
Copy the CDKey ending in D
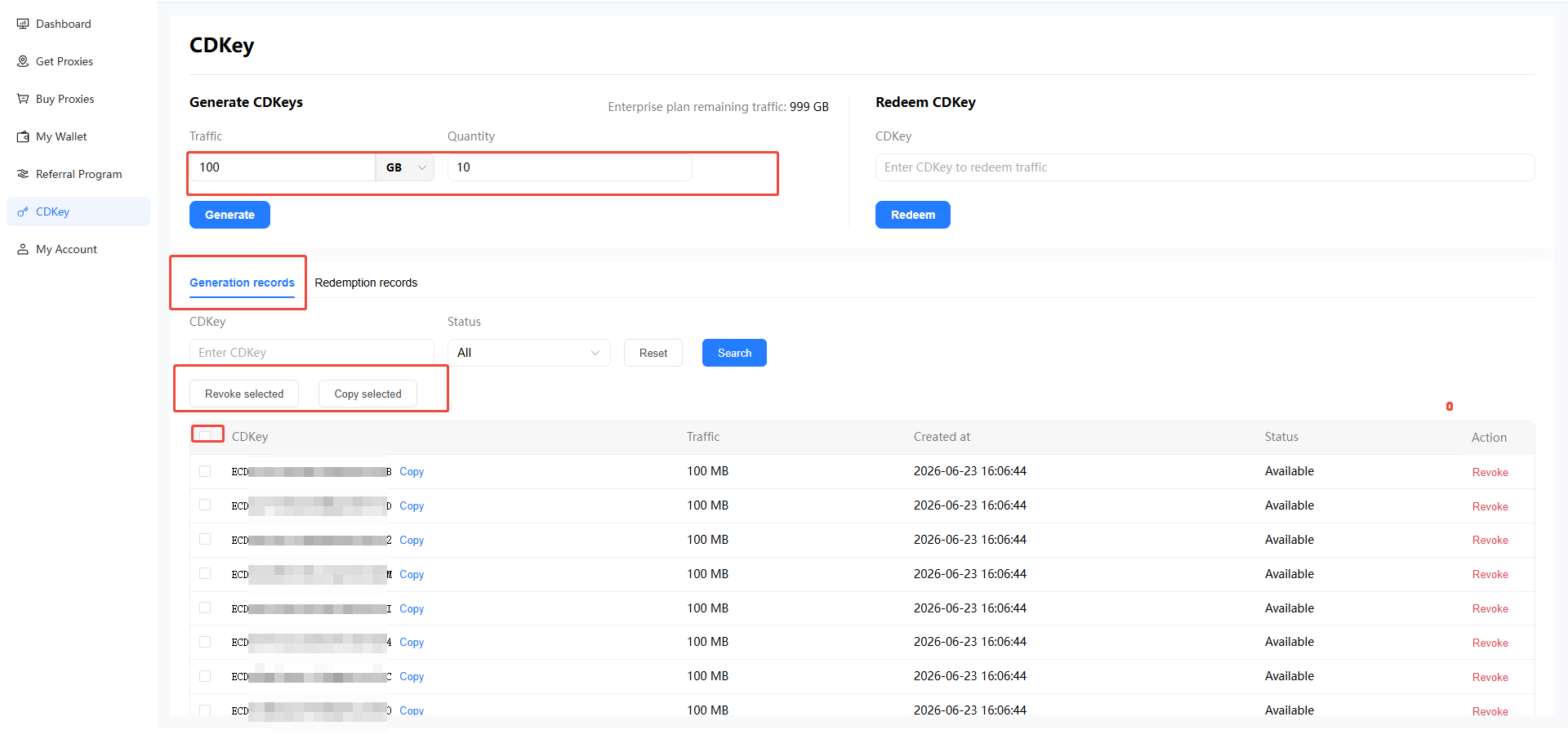click(x=412, y=506)
